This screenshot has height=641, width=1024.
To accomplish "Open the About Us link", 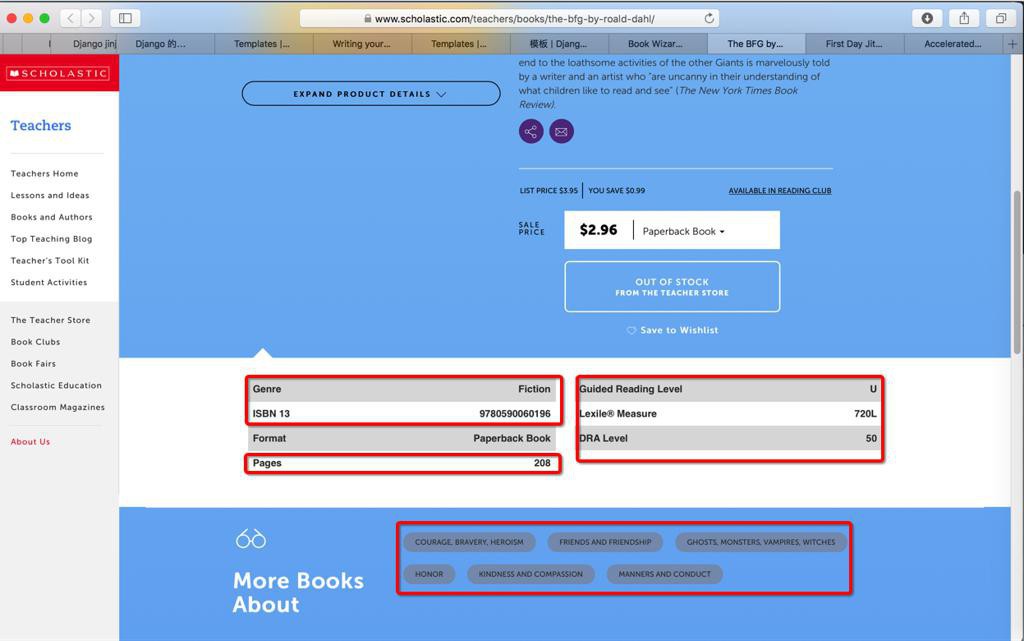I will tap(30, 442).
